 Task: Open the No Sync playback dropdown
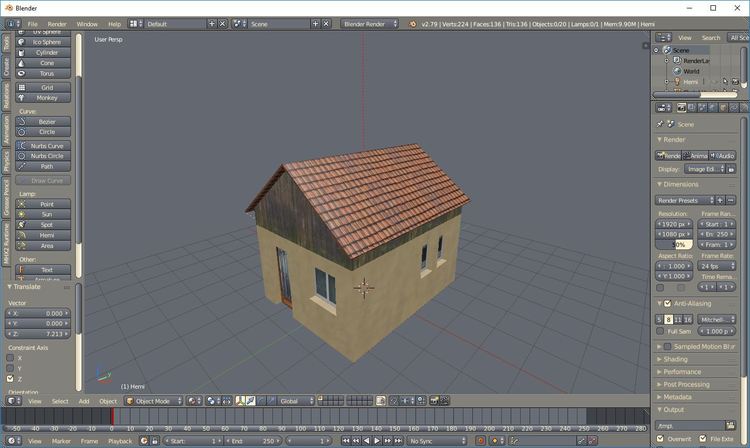coord(437,441)
